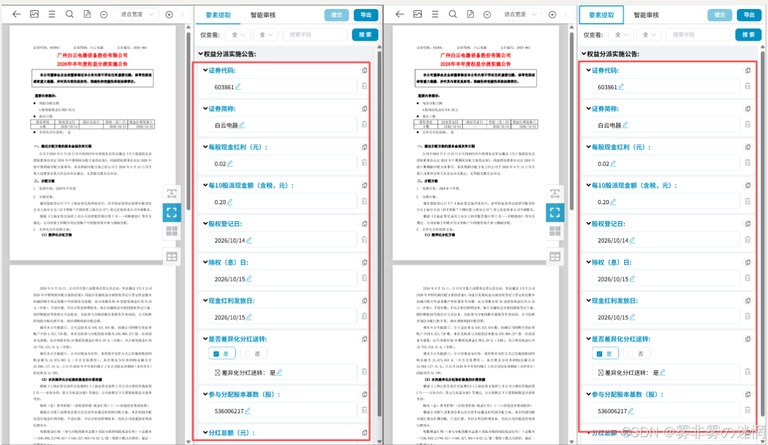Click the 差异化分红送转 value row, left panel
This screenshot has height=445, width=768.
(x=282, y=373)
